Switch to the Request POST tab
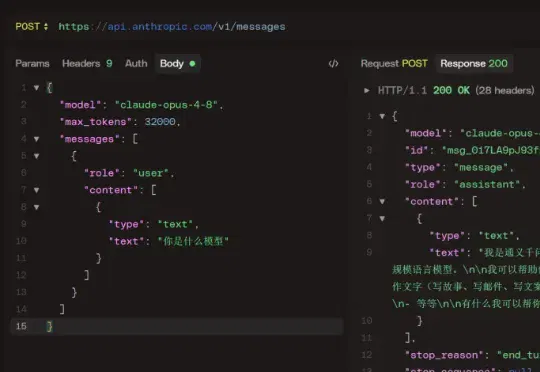540x372 pixels. pos(394,63)
